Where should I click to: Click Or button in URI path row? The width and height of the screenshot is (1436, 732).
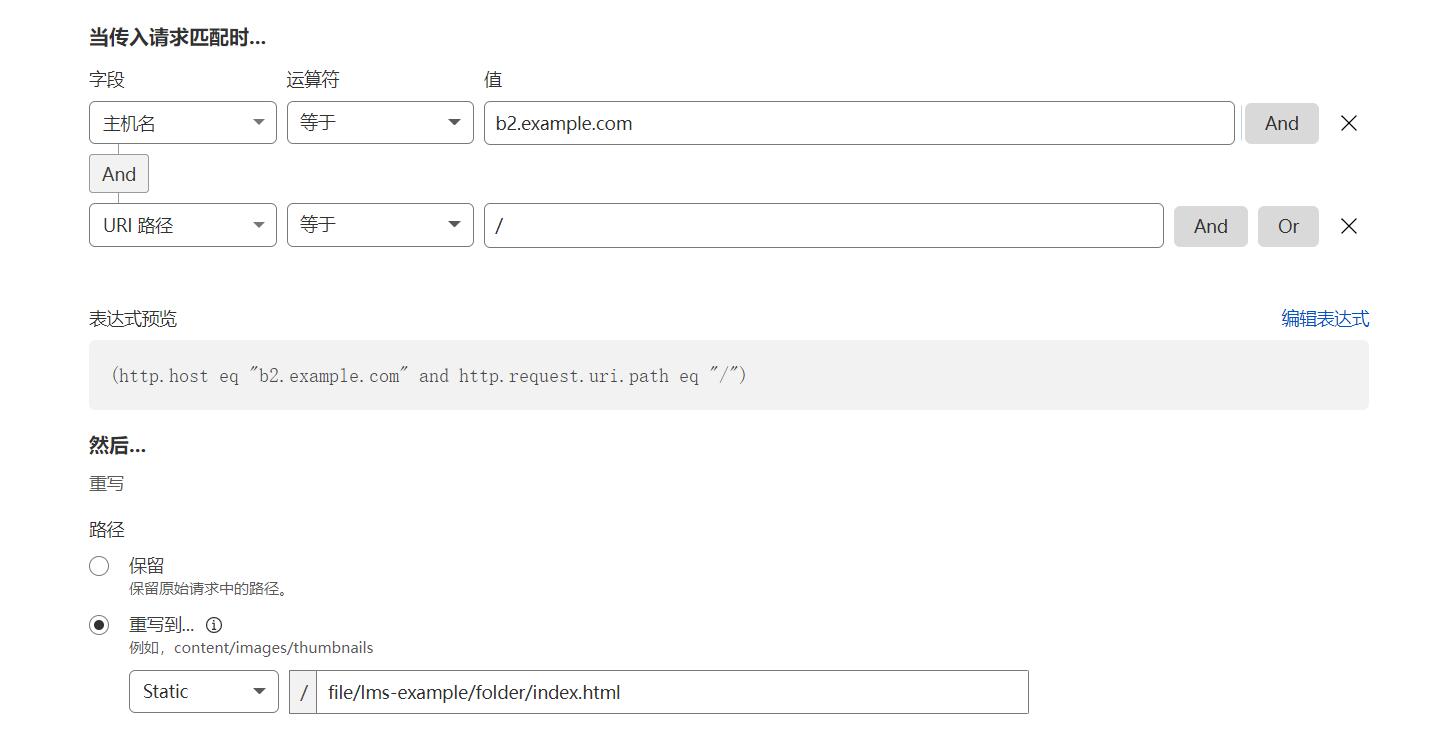(1288, 226)
